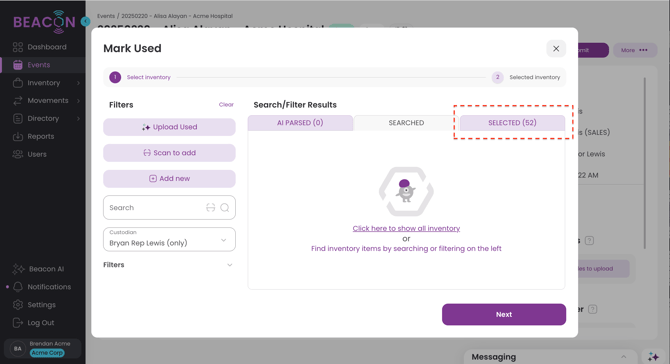
Task: Open the Notifications bell icon
Action: [18, 287]
